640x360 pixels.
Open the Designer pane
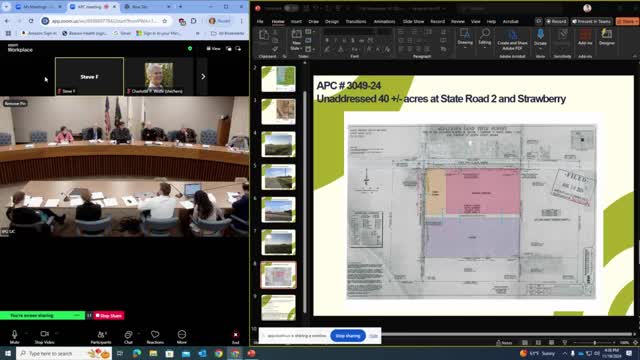coord(607,38)
